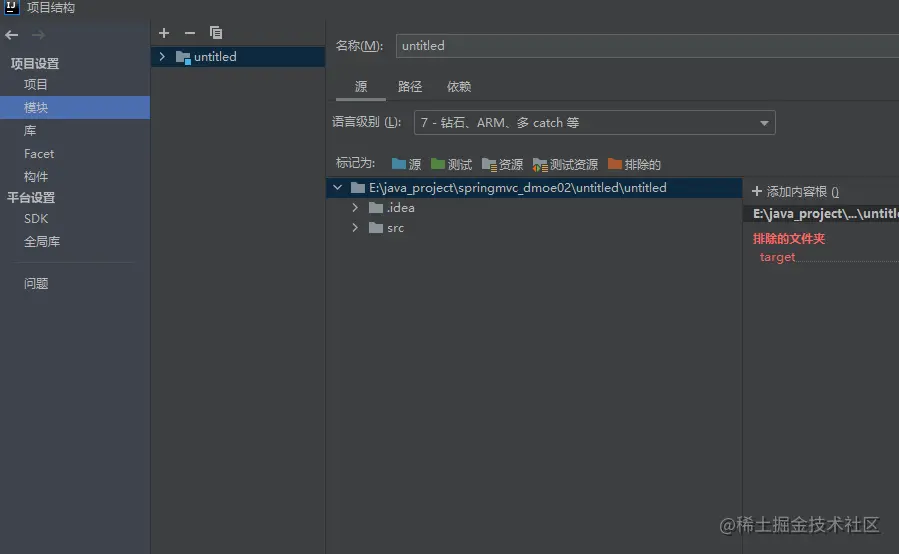Open the 语言级别 language level dropdown
This screenshot has height=554, width=899.
point(595,123)
